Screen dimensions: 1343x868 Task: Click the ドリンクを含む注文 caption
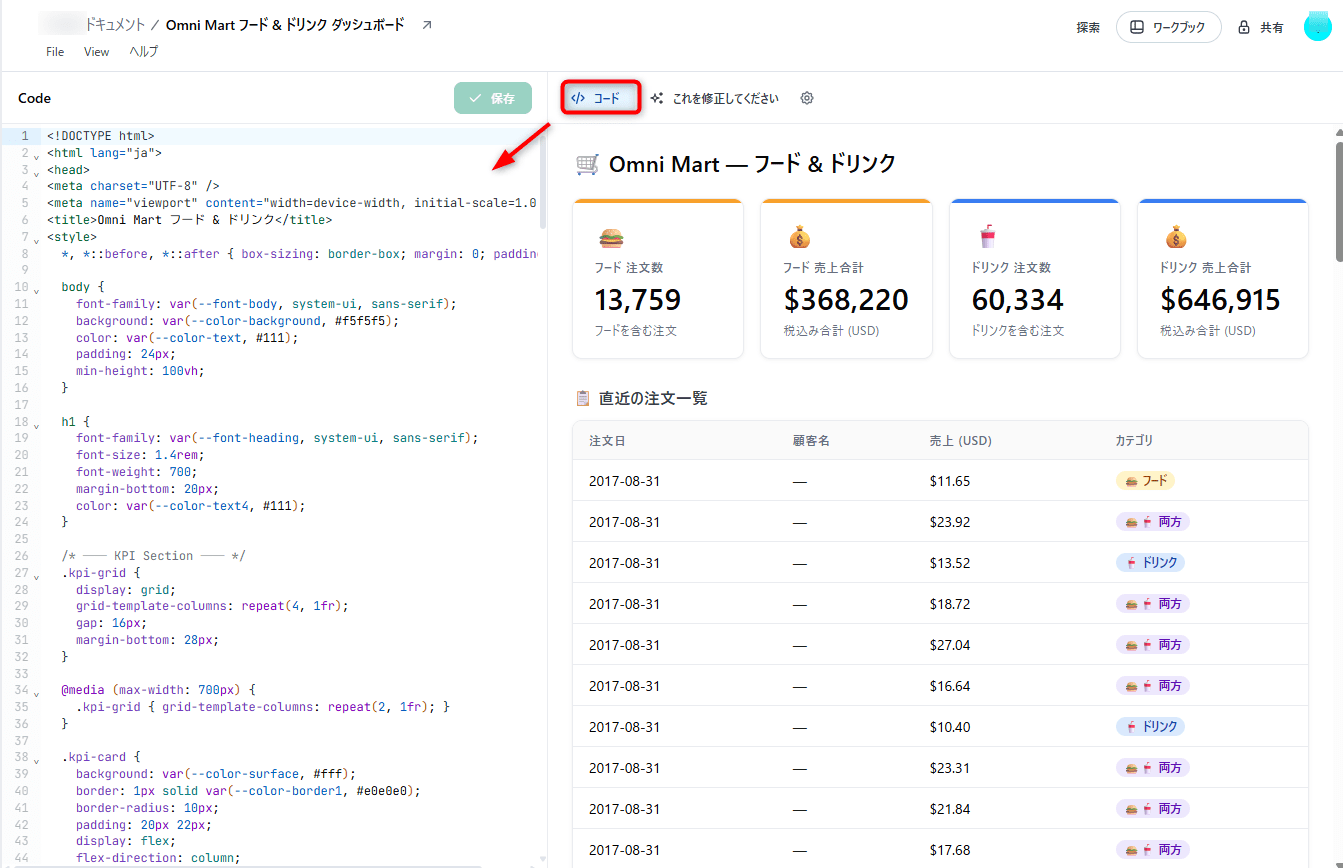coord(1017,330)
